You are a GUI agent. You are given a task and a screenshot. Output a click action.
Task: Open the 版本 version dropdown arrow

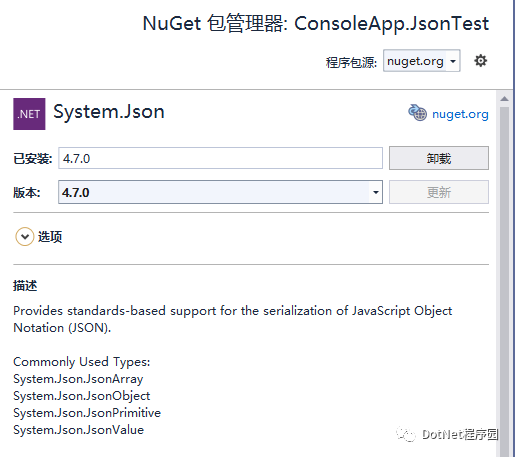[x=376, y=192]
